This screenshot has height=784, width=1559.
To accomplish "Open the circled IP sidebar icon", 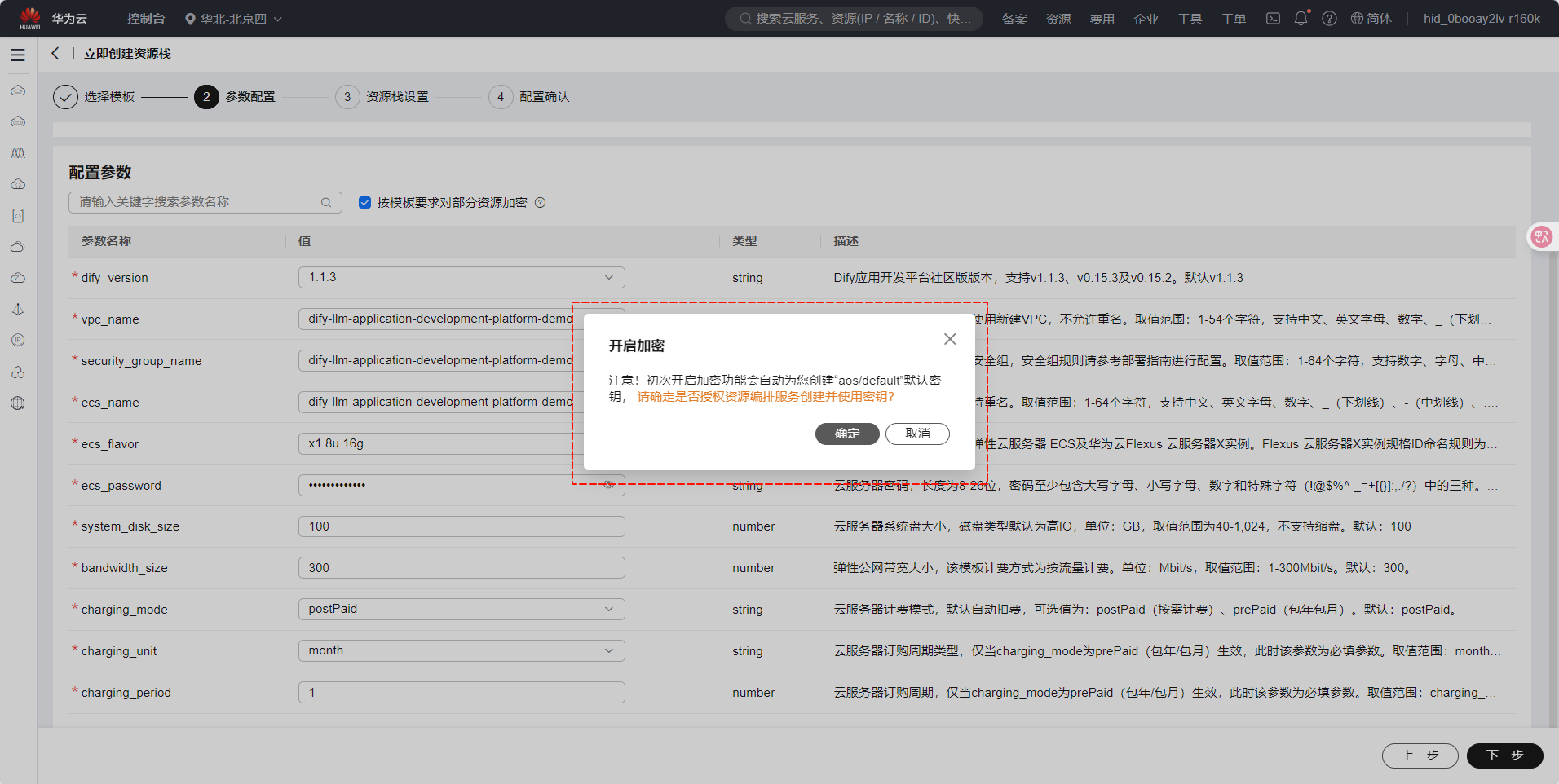I will pyautogui.click(x=18, y=341).
